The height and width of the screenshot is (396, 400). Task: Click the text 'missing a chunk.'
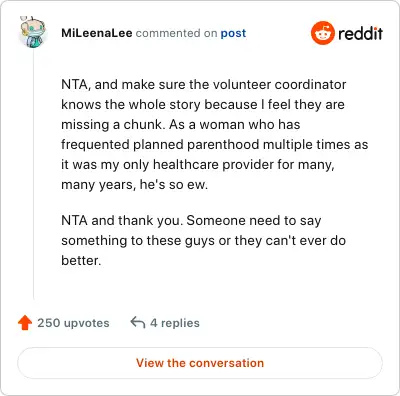[x=113, y=125]
